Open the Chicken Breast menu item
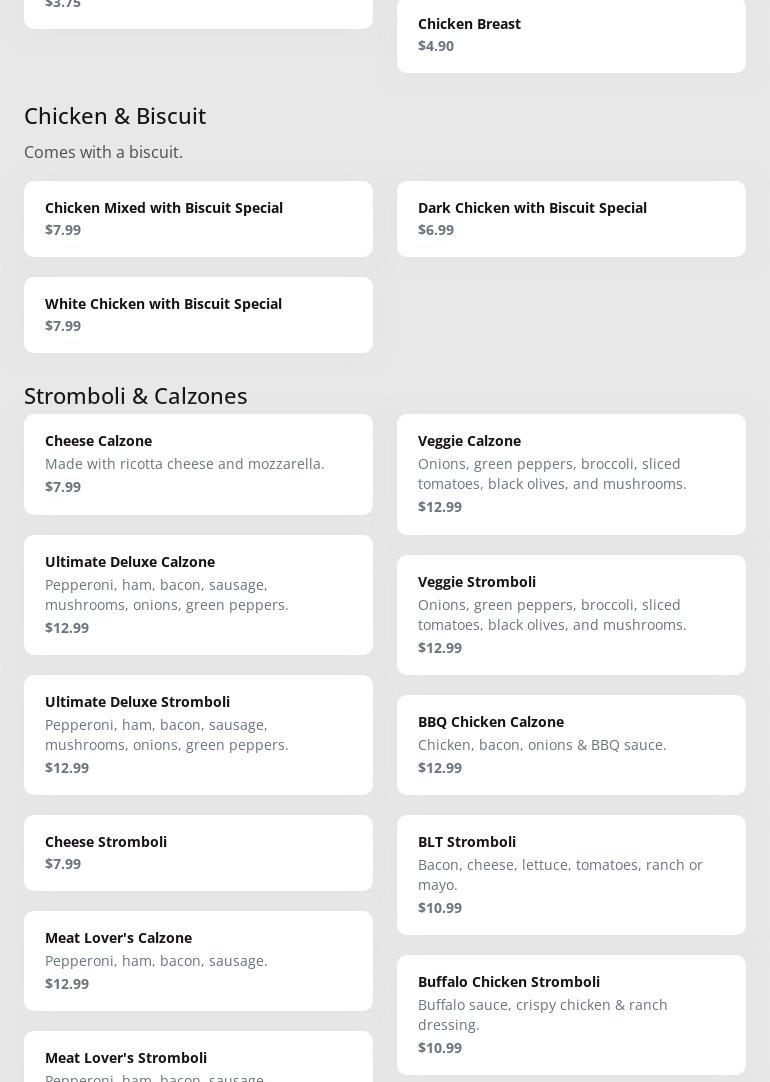The height and width of the screenshot is (1082, 770). (571, 35)
